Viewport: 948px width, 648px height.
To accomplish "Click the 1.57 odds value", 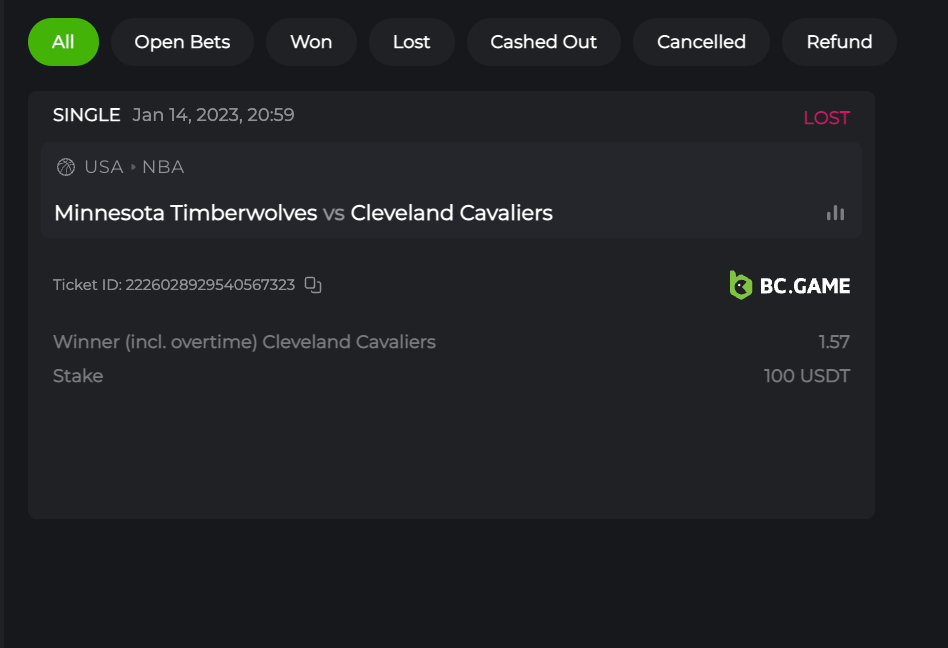I will pos(834,342).
